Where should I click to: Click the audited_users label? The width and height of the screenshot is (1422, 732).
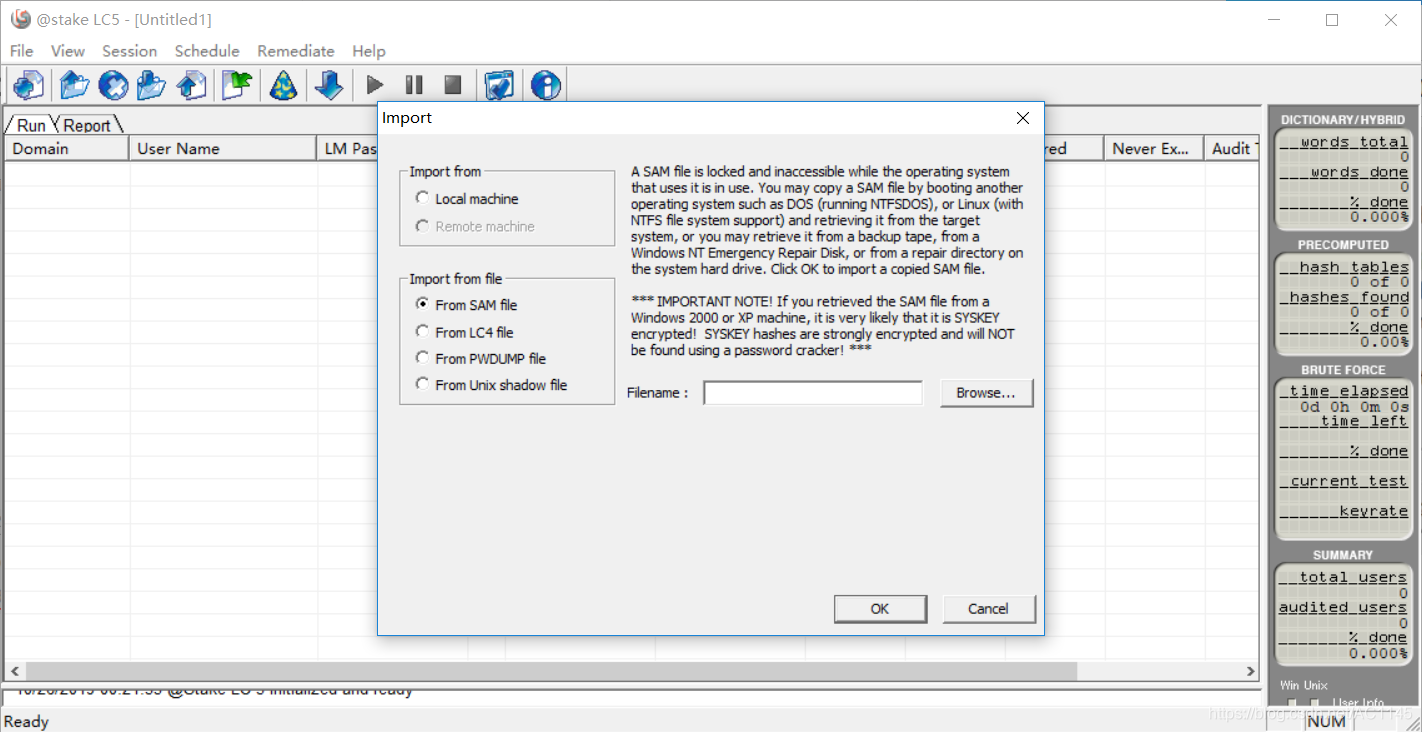pos(1343,607)
